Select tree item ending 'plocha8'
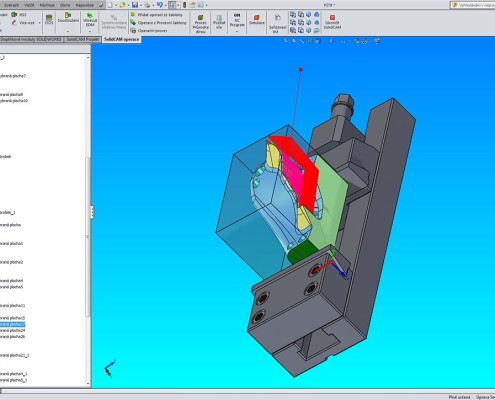Viewport: 495px width, 400px height. [11, 95]
